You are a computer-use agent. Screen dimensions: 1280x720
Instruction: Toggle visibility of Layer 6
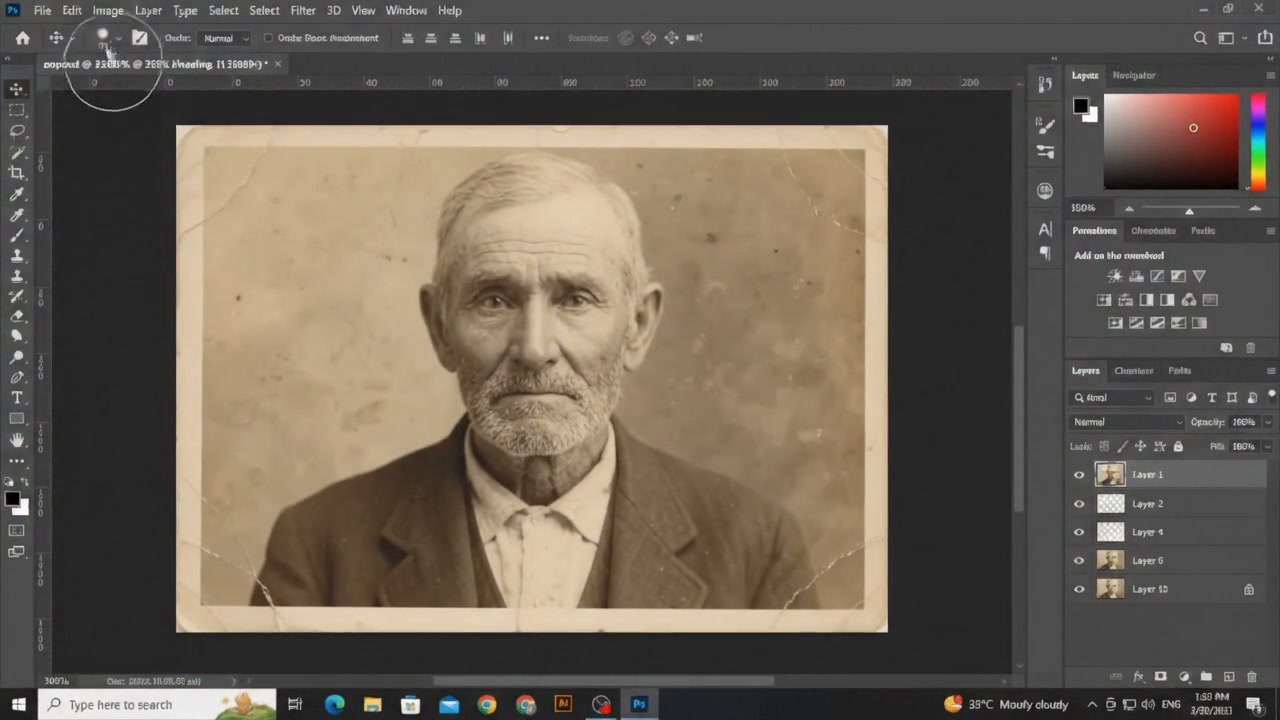tap(1079, 561)
